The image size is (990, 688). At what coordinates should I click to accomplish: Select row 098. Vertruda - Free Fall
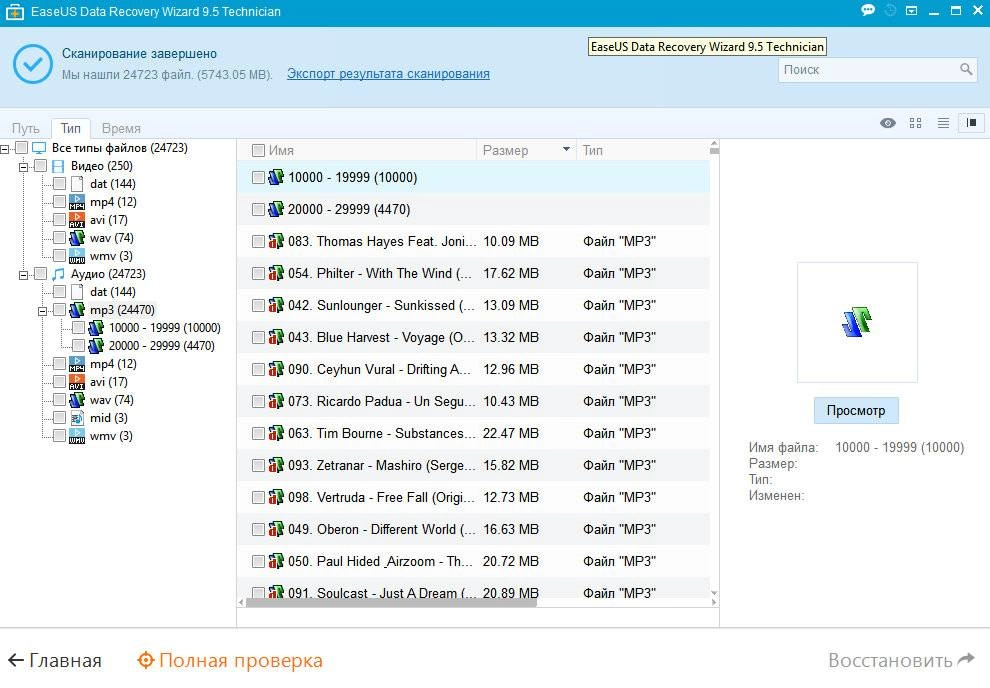tap(473, 497)
